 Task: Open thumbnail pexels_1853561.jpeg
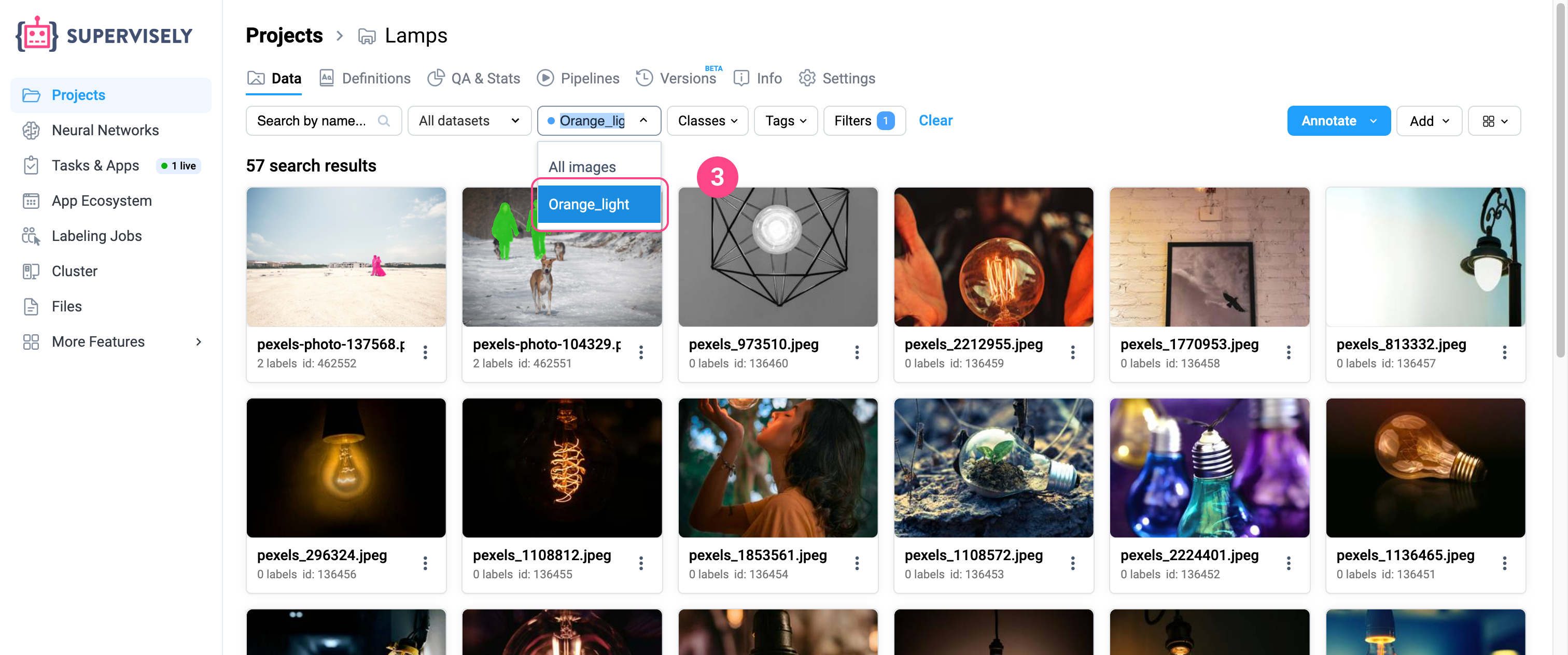[x=777, y=468]
